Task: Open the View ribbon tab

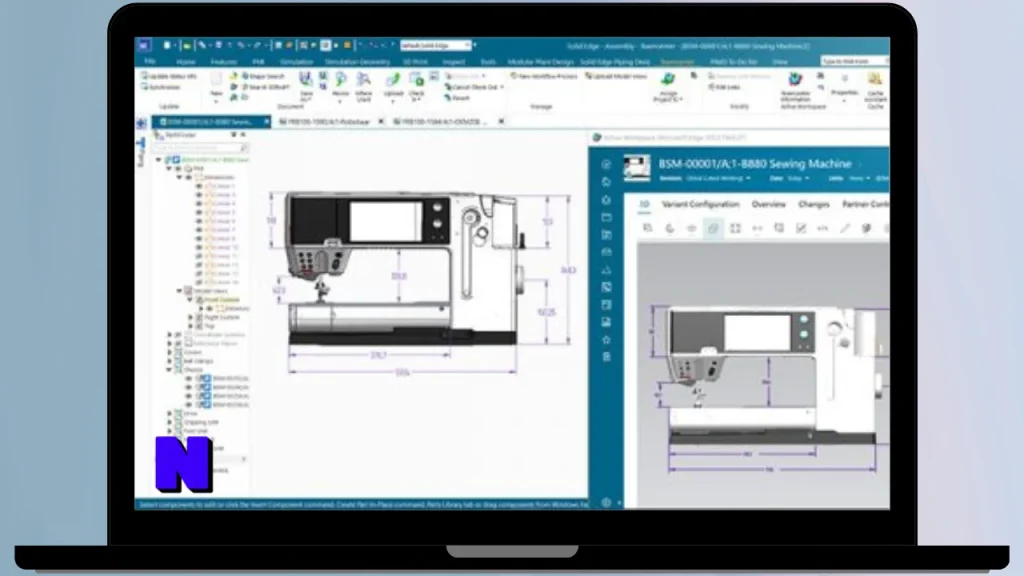Action: click(x=780, y=61)
